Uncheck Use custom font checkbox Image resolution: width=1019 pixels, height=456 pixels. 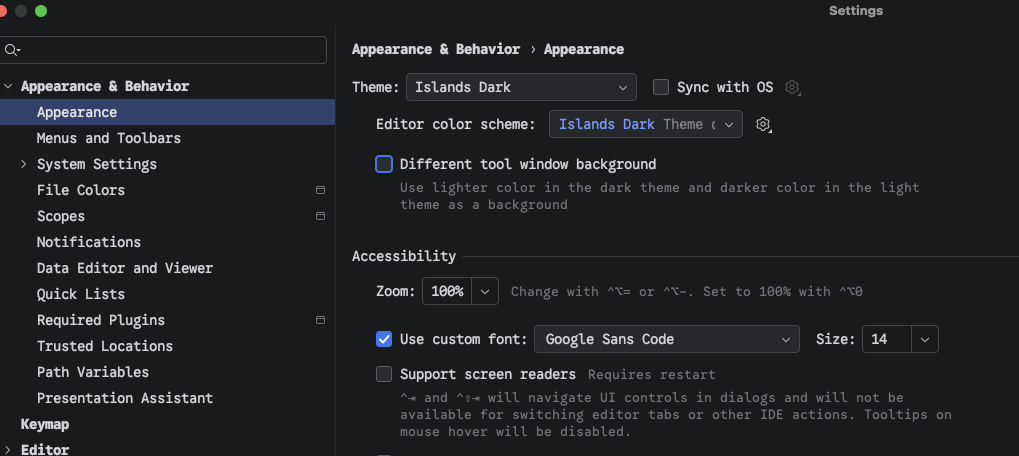coord(384,339)
